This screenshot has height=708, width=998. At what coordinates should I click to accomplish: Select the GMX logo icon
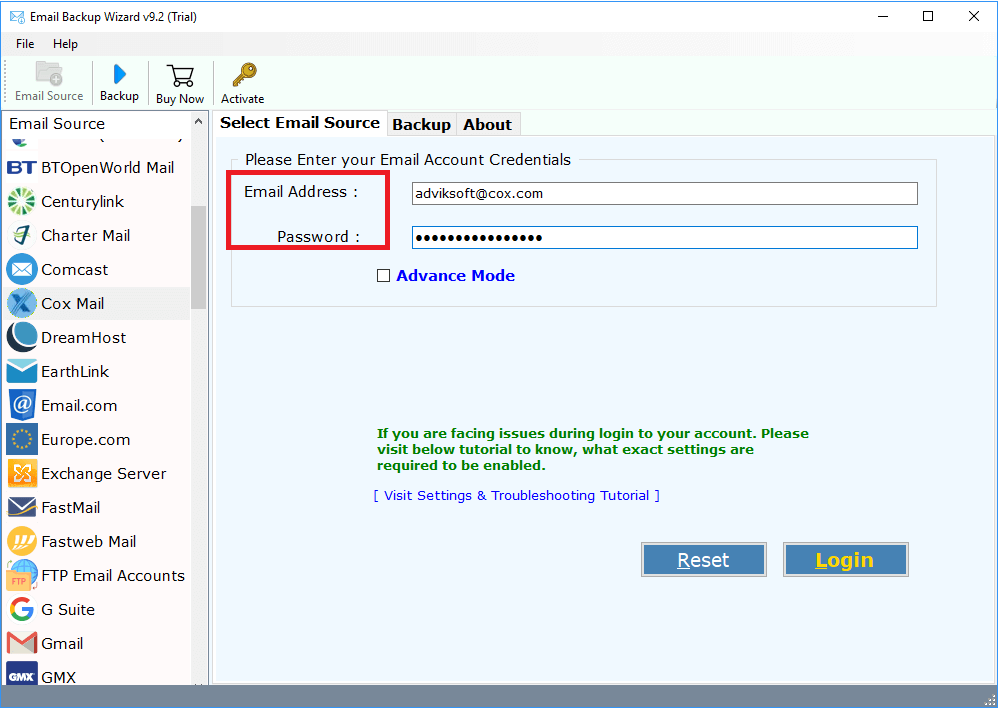click(22, 674)
